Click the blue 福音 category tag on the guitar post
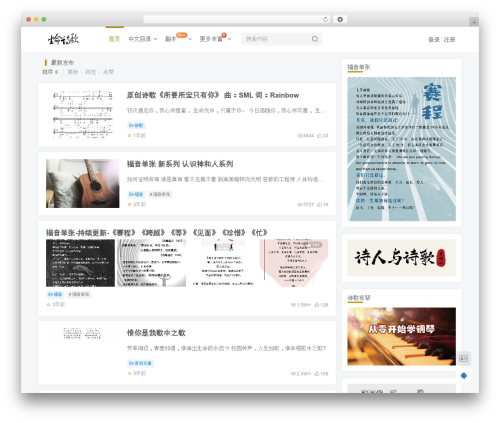500x423 pixels. pos(136,194)
